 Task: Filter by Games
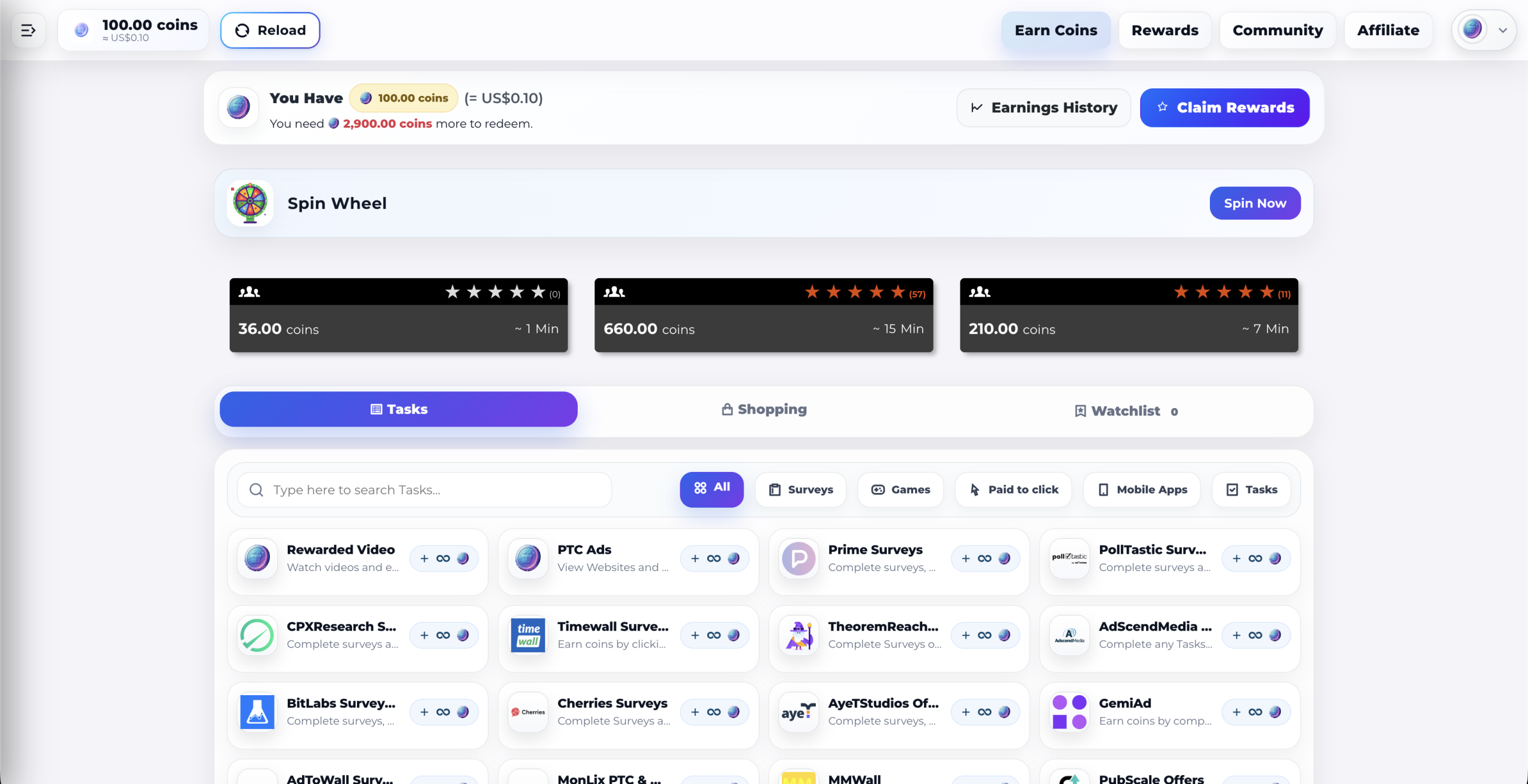[901, 490]
